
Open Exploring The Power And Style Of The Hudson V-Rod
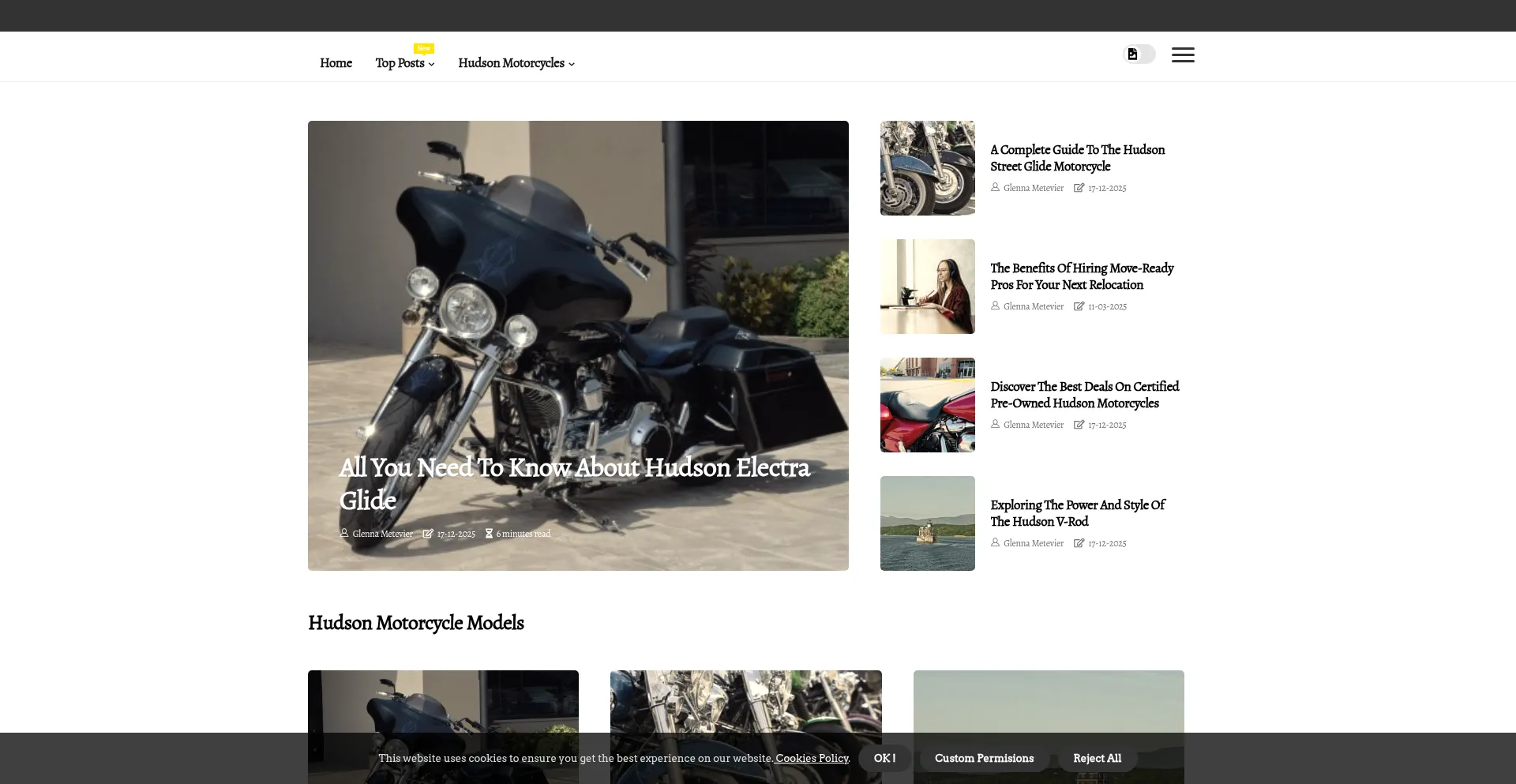(1078, 513)
